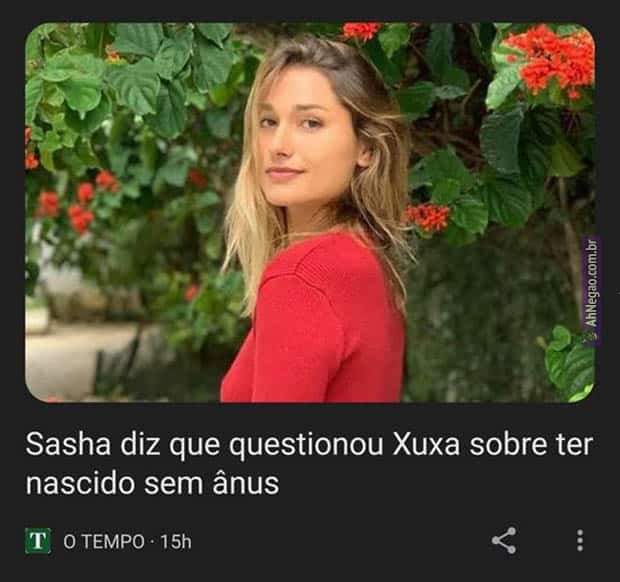620x582 pixels.
Task: Tap the share icon below the headline
Action: pyautogui.click(x=504, y=540)
